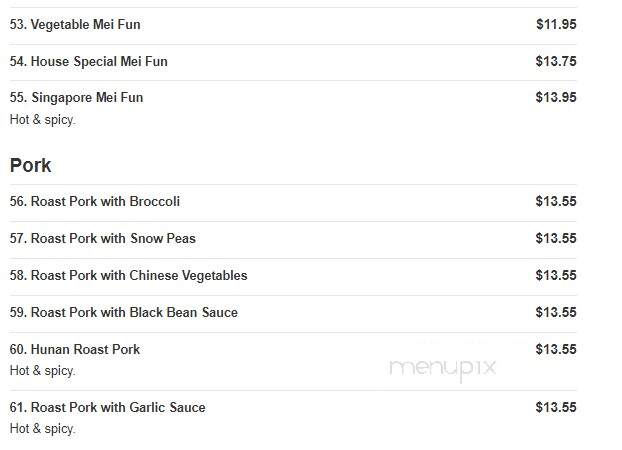The width and height of the screenshot is (622, 450).
Task: Open 54. House Special Mei Fun
Action: coord(88,62)
